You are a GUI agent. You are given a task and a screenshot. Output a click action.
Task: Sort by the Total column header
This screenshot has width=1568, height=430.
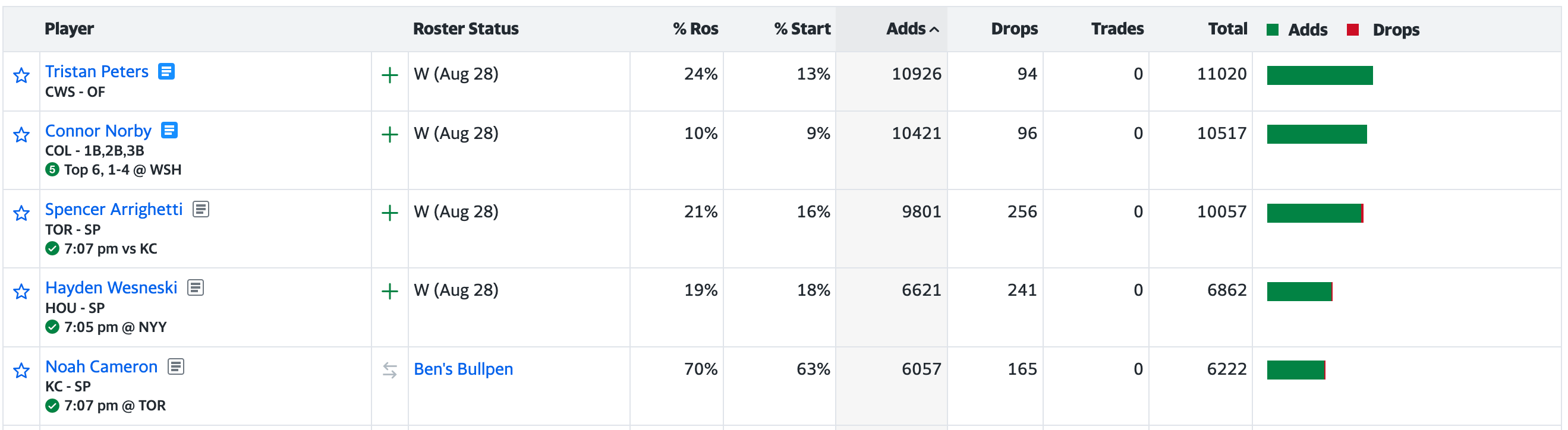coord(1227,29)
